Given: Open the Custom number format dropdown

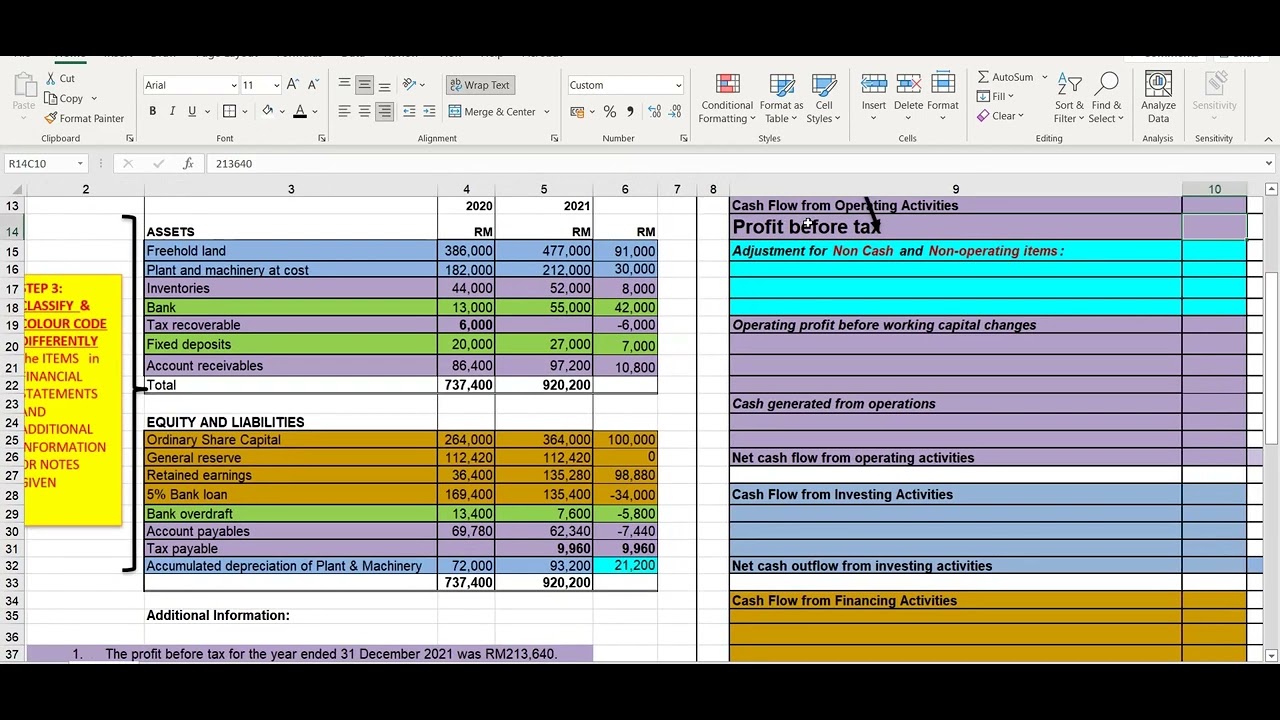Looking at the screenshot, I should coord(678,85).
